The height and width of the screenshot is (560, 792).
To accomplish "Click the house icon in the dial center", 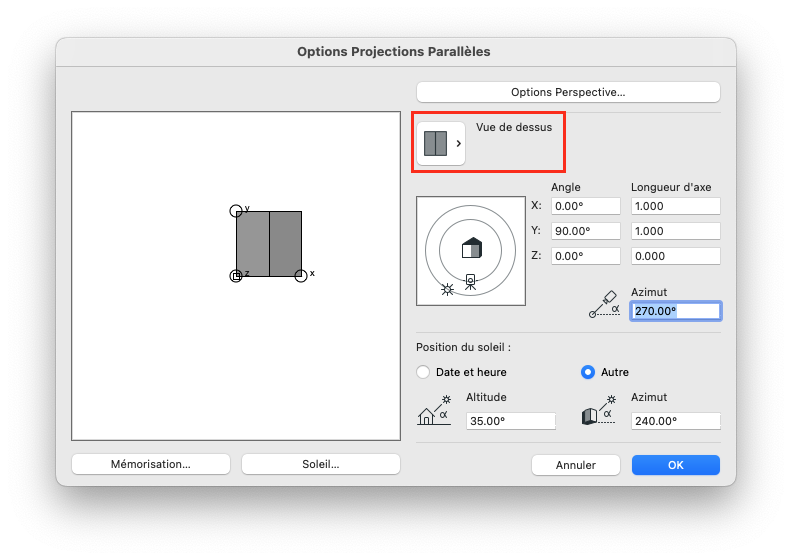I will coord(472,248).
